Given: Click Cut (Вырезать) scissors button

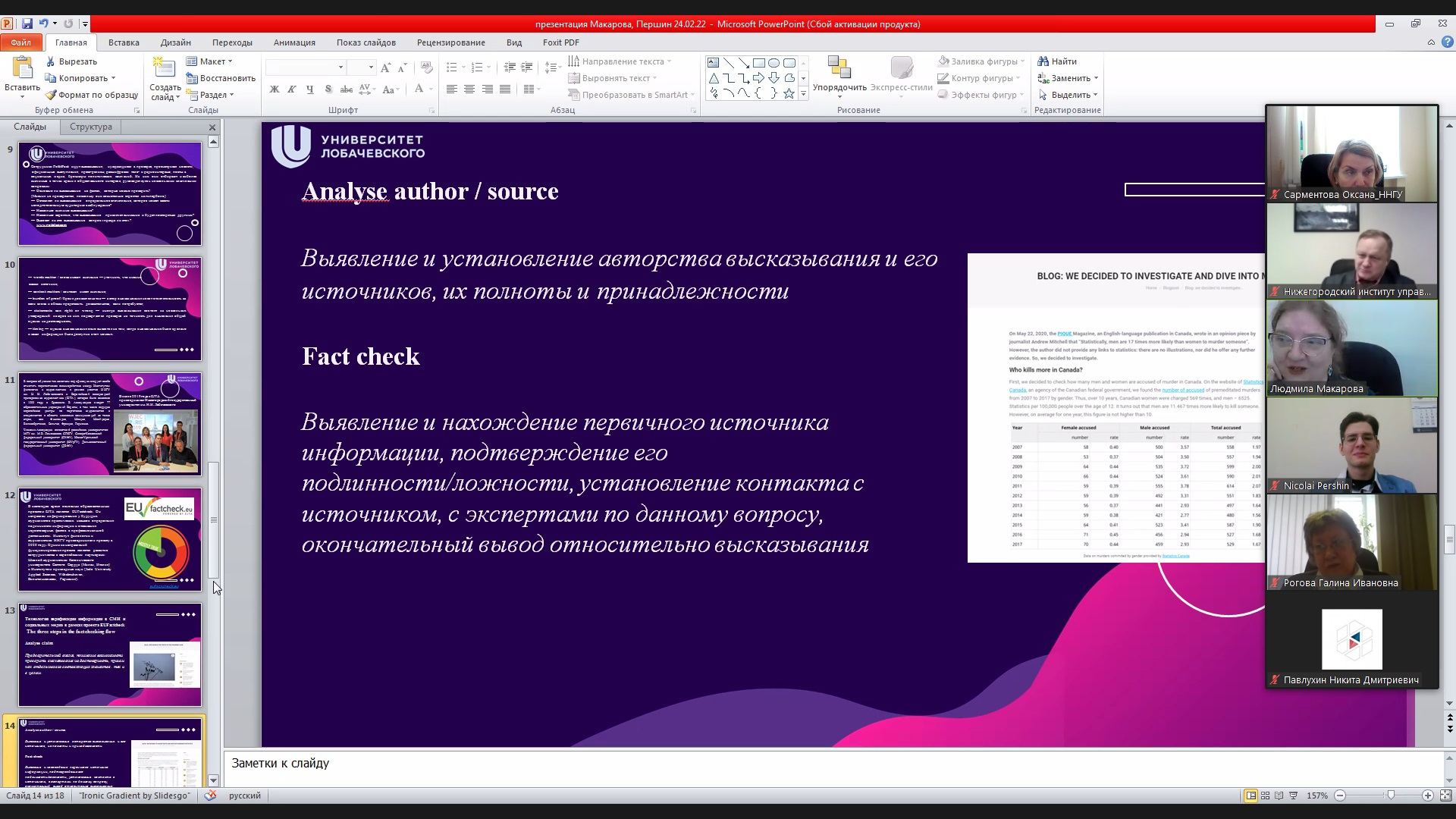Looking at the screenshot, I should click(x=71, y=61).
